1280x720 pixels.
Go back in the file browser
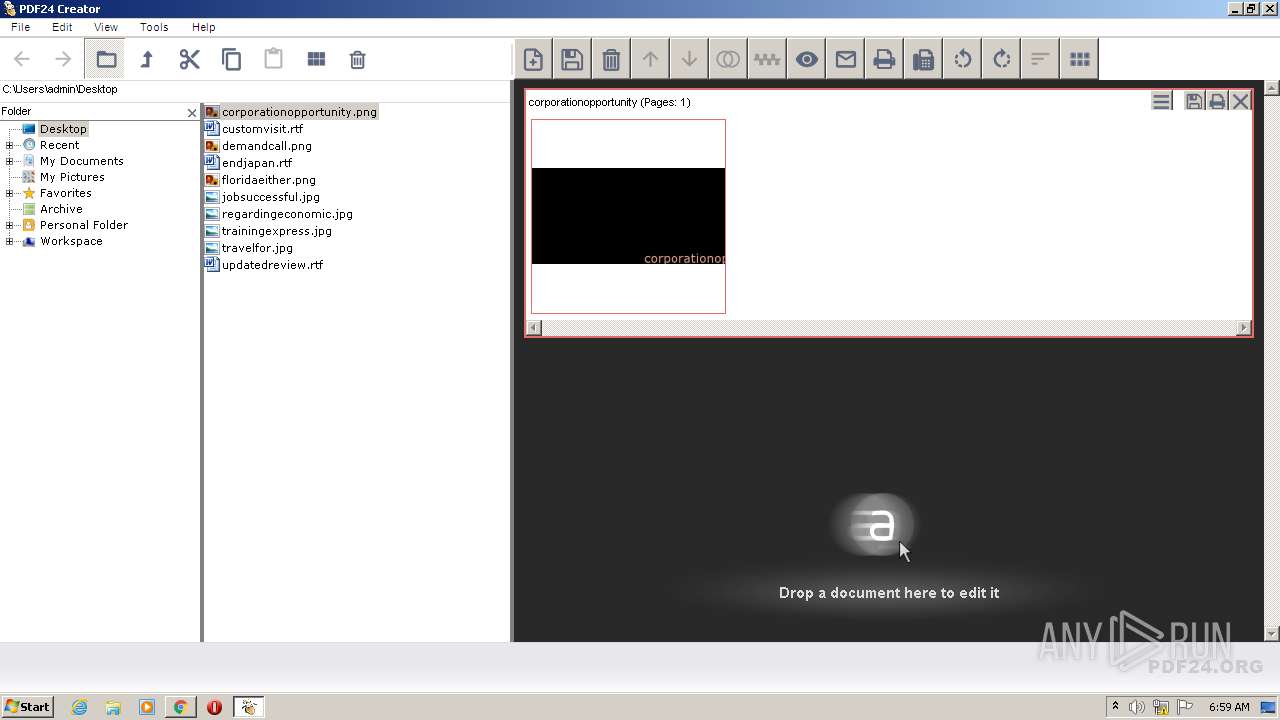(x=22, y=60)
